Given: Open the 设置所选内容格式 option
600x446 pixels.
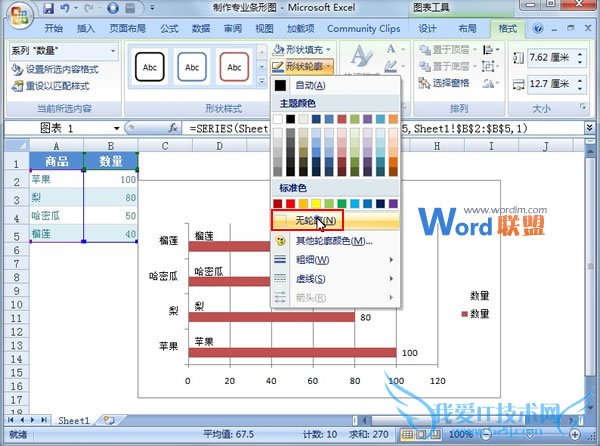Looking at the screenshot, I should (x=55, y=69).
